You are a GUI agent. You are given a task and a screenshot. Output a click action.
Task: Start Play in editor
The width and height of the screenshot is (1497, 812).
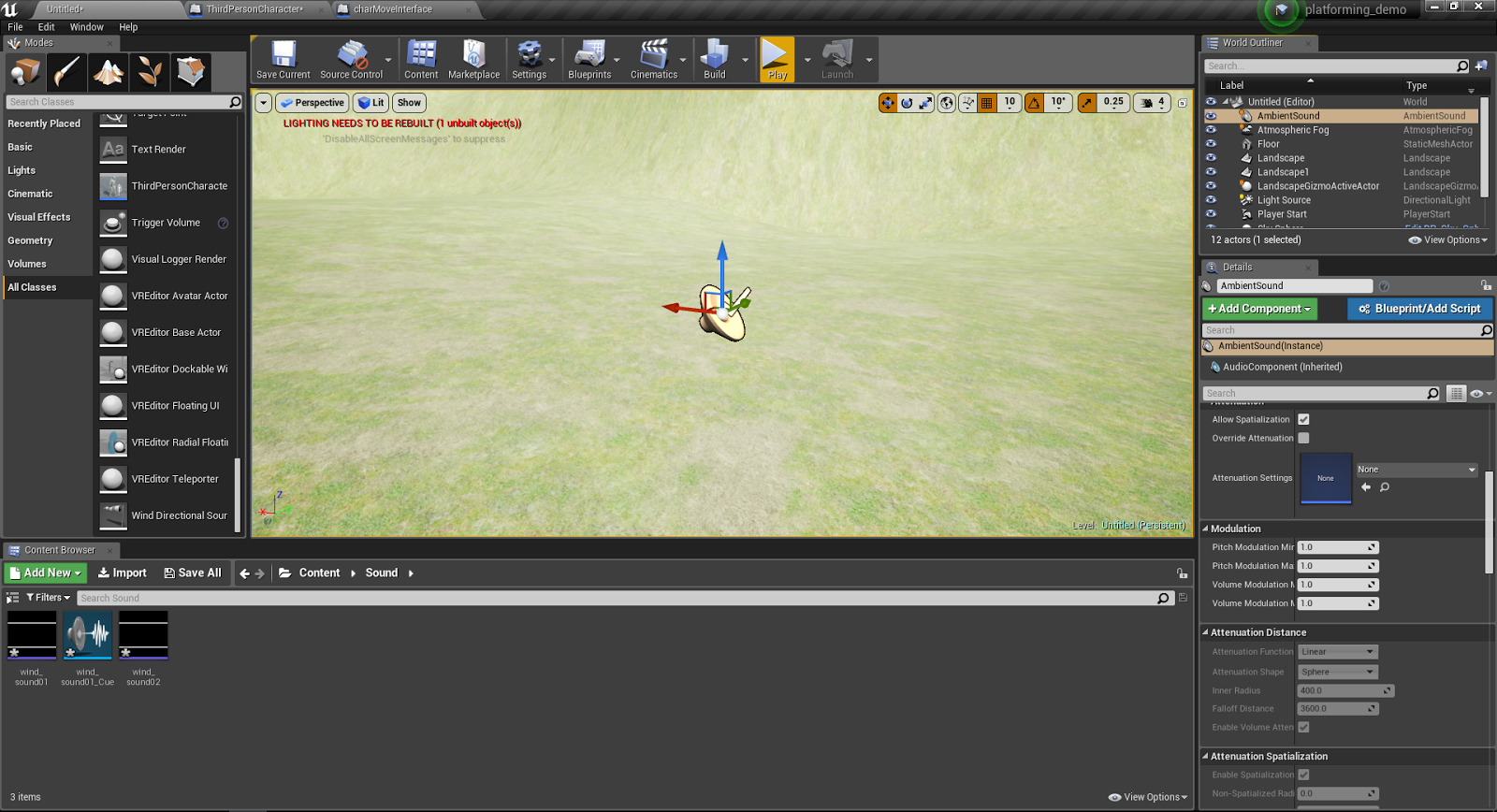point(778,60)
